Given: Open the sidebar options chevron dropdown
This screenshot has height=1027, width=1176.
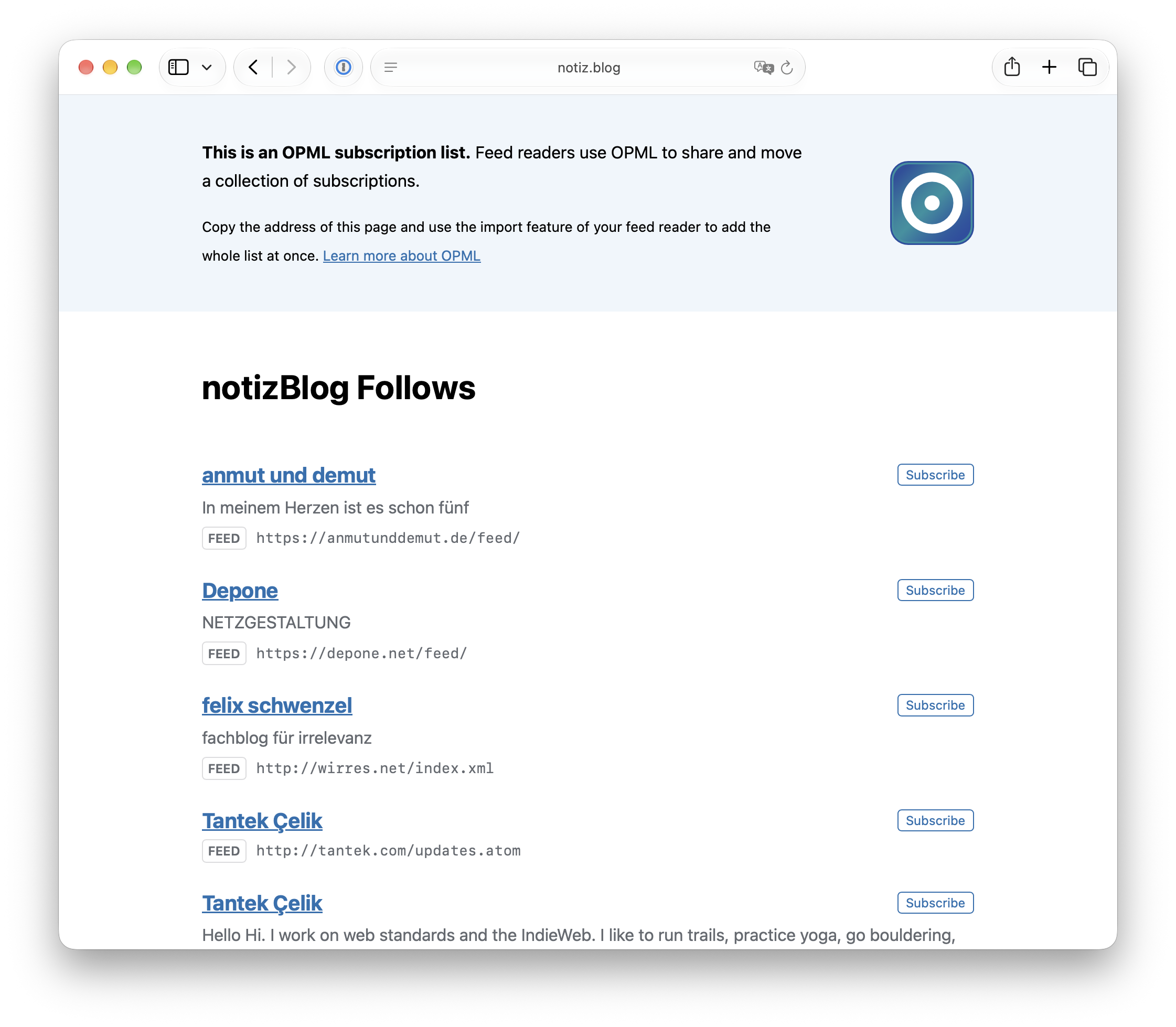Looking at the screenshot, I should click(x=207, y=68).
